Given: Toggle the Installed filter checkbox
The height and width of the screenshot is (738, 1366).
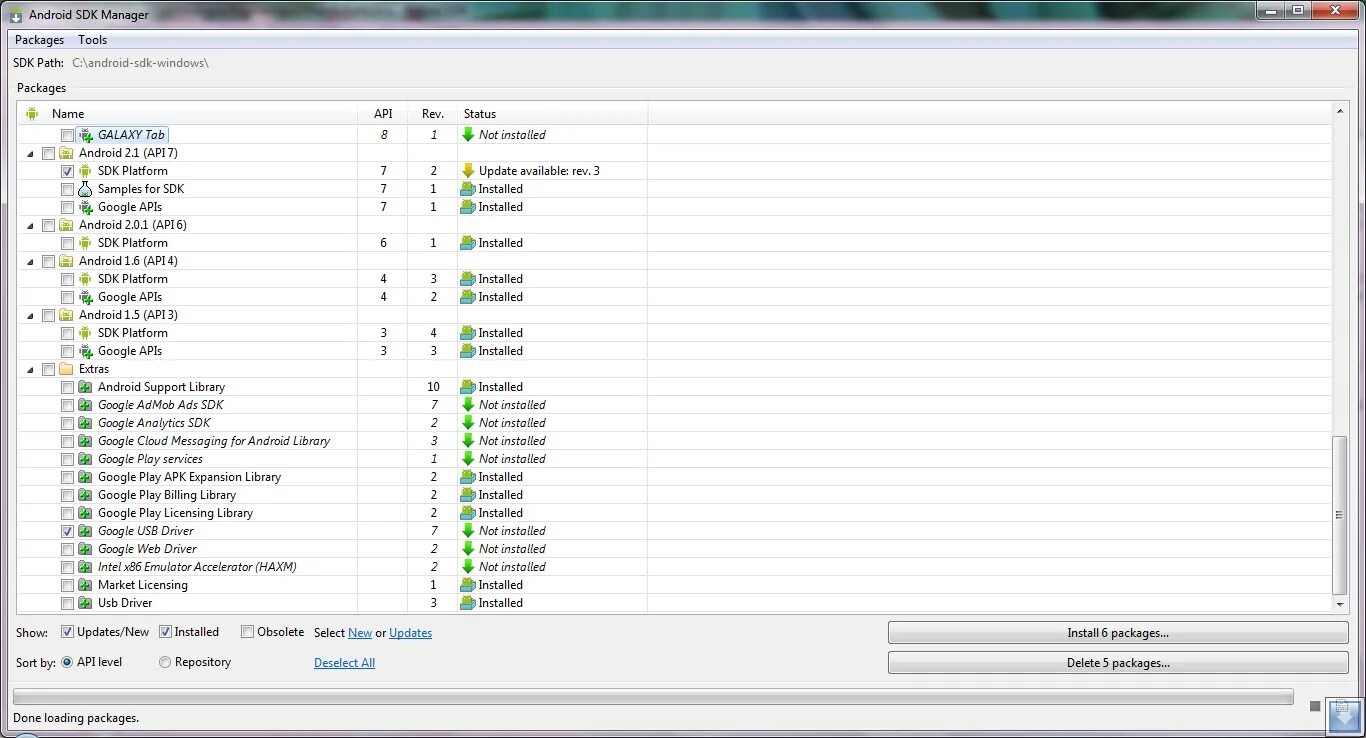Looking at the screenshot, I should pos(165,632).
